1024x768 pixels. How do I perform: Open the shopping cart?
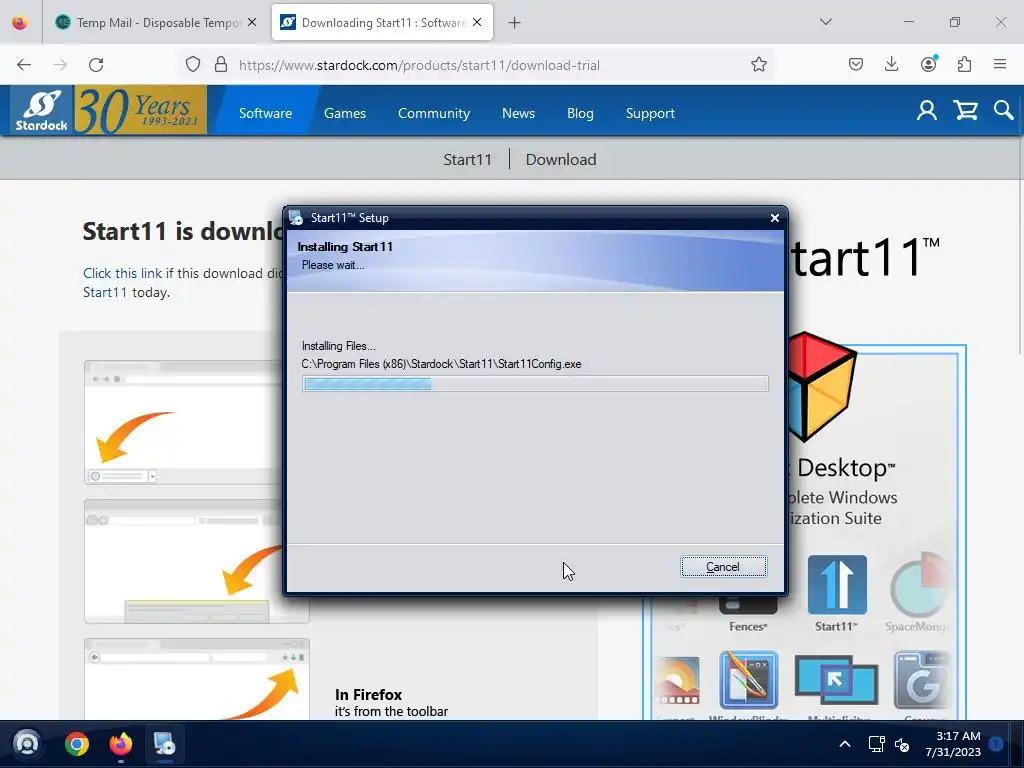pyautogui.click(x=965, y=110)
